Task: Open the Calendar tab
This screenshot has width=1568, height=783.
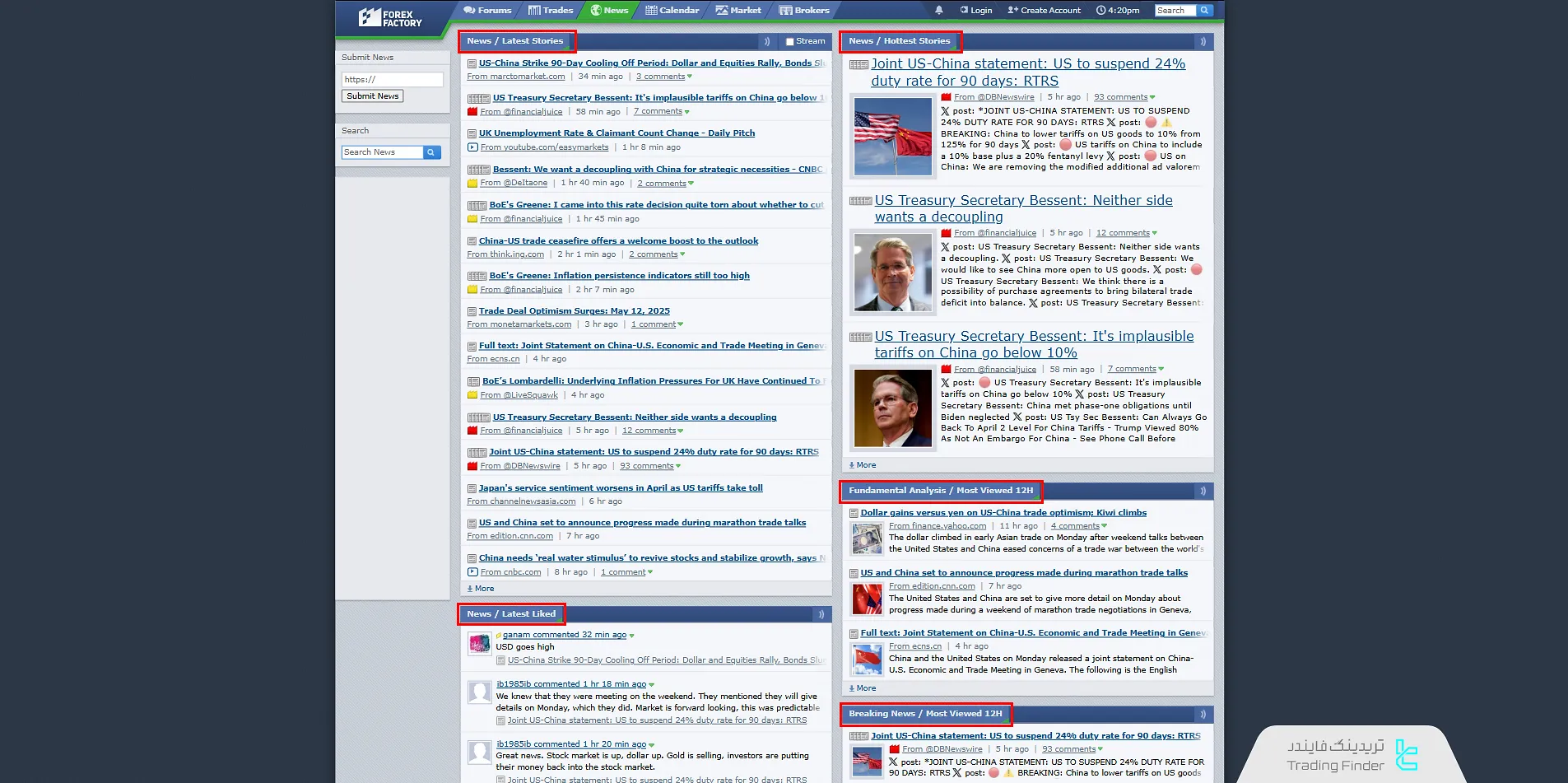Action: click(x=672, y=11)
